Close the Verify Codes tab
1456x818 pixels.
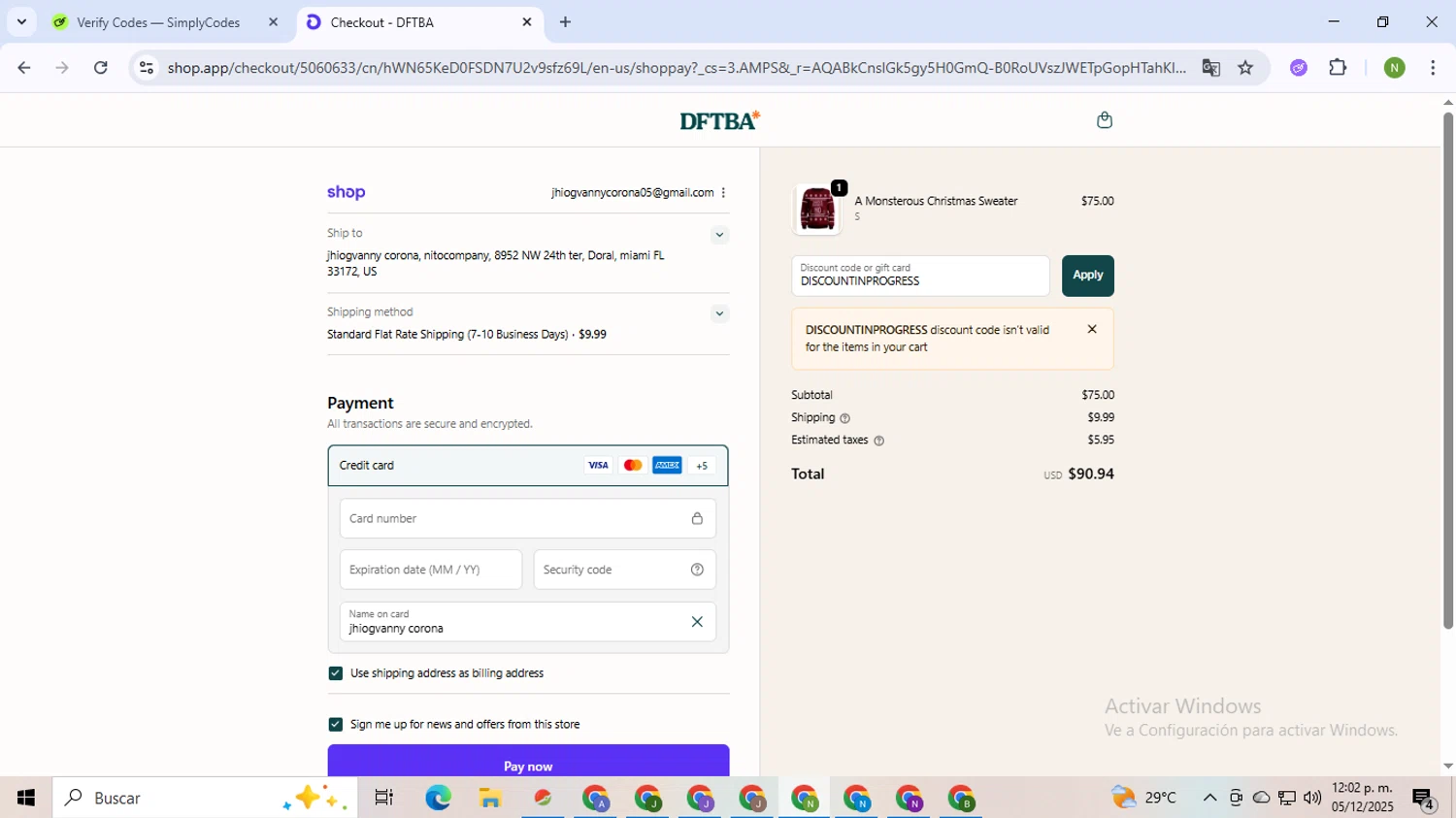[x=273, y=21]
